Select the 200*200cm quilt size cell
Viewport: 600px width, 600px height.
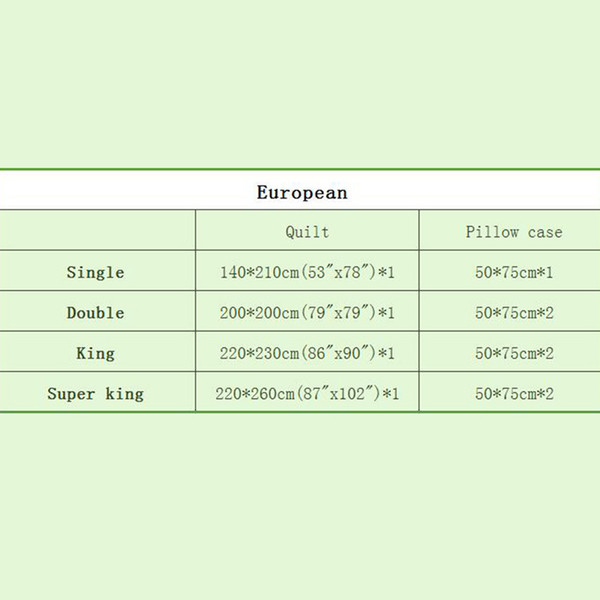[307, 311]
